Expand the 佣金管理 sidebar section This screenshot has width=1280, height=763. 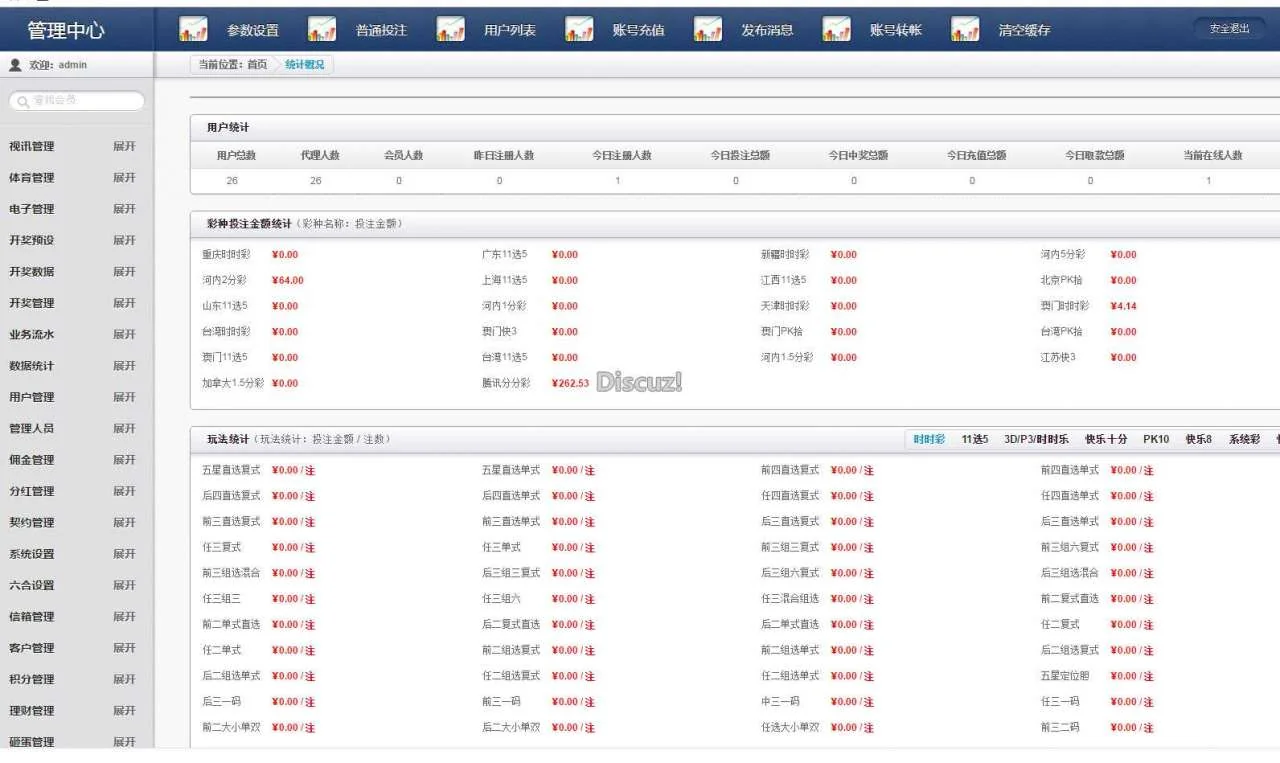pos(124,460)
